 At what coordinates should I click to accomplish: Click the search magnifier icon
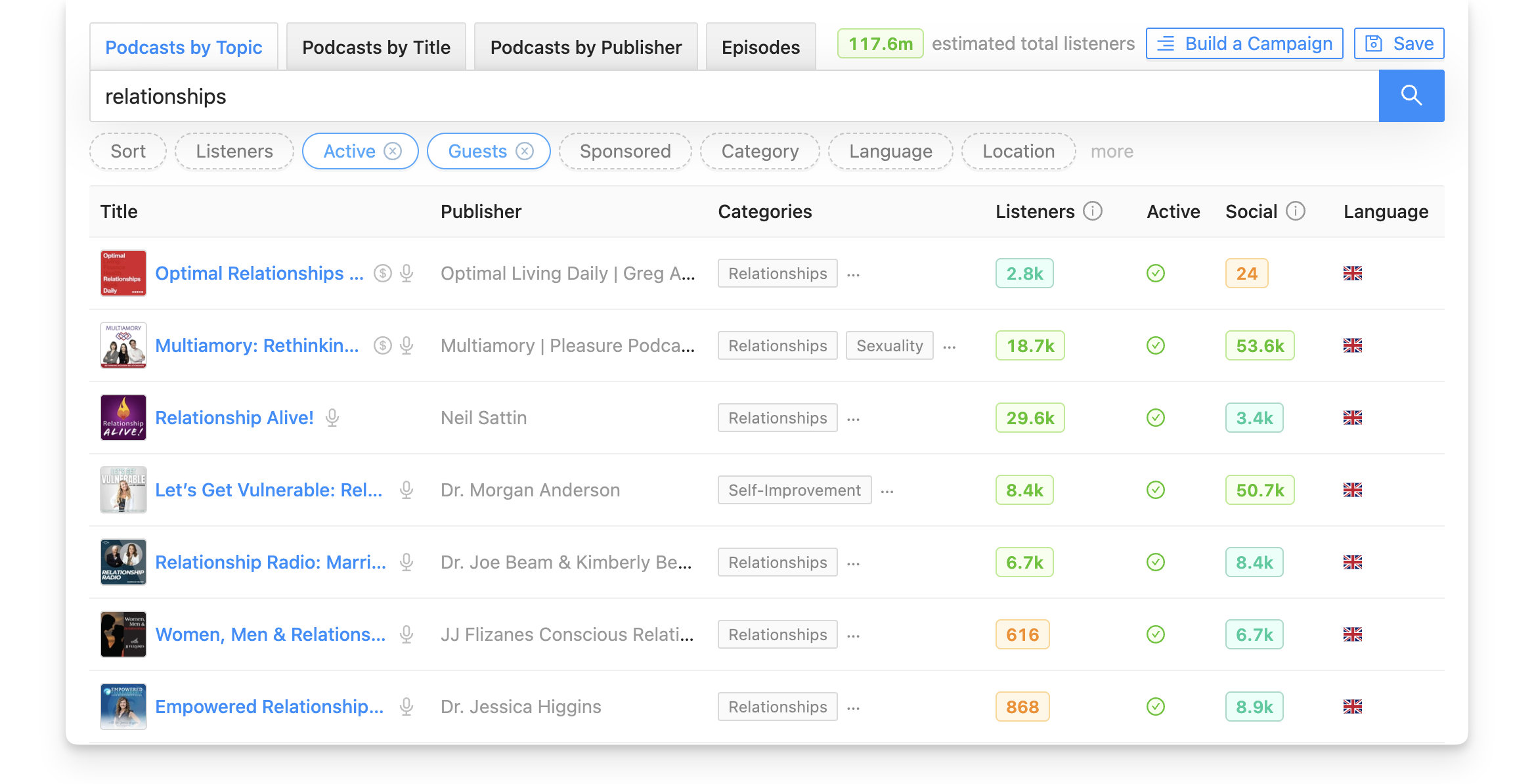(x=1412, y=96)
